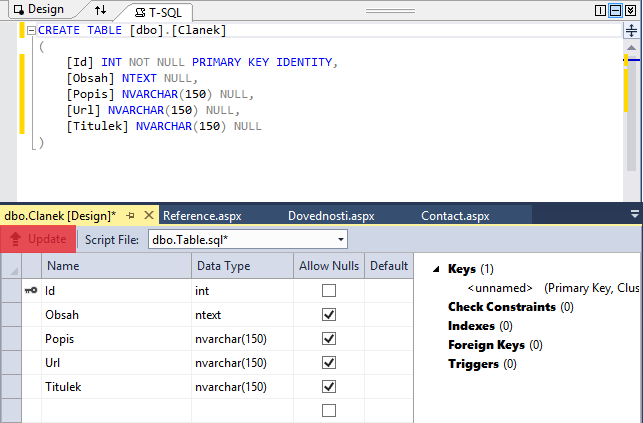Viewport: 643px width, 423px height.
Task: Swap panes with the up-down arrows icon
Action: coord(100,10)
